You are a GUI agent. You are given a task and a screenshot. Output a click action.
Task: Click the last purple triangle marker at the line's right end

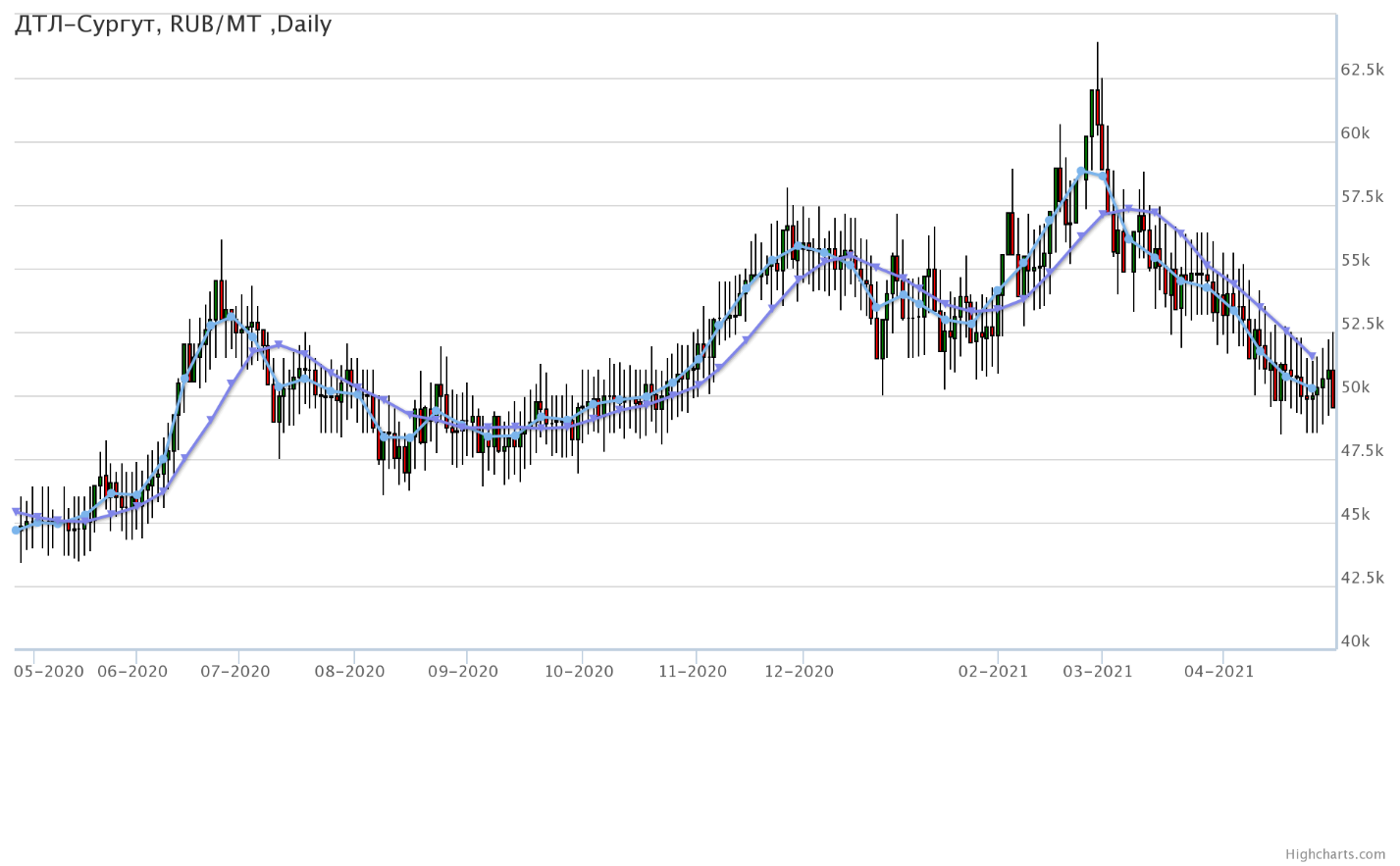[x=1314, y=356]
